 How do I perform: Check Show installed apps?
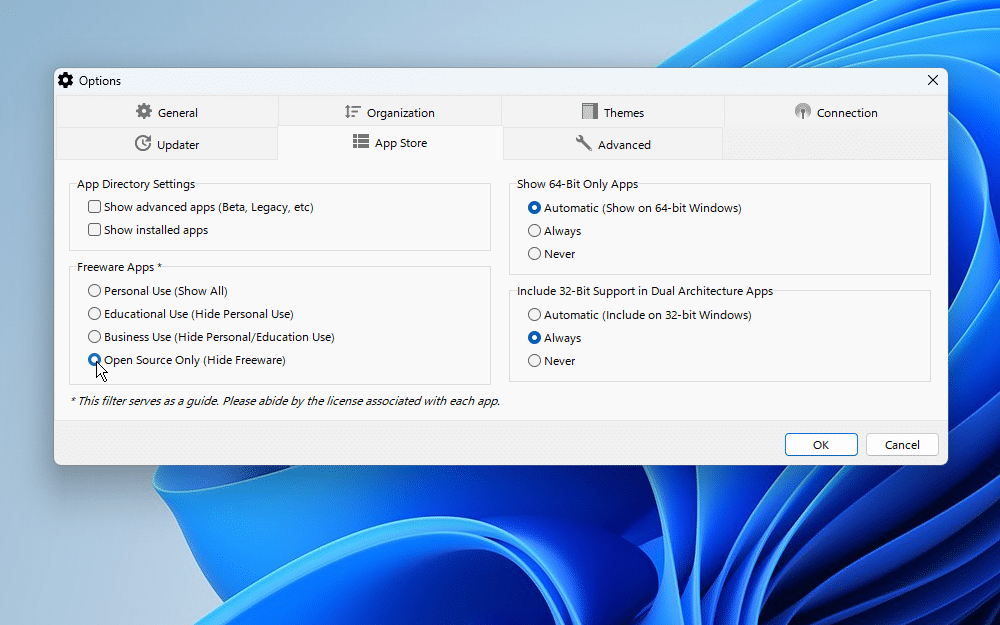[x=94, y=229]
